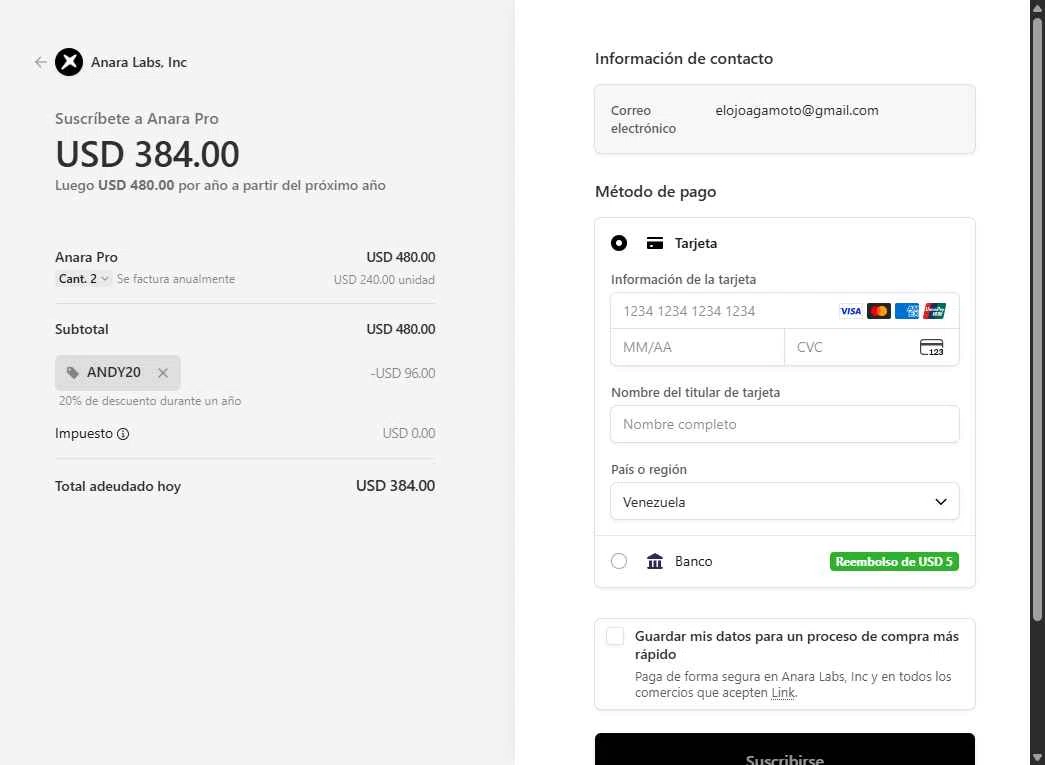Click the Subtotal USD 480.00 value

[x=401, y=329]
